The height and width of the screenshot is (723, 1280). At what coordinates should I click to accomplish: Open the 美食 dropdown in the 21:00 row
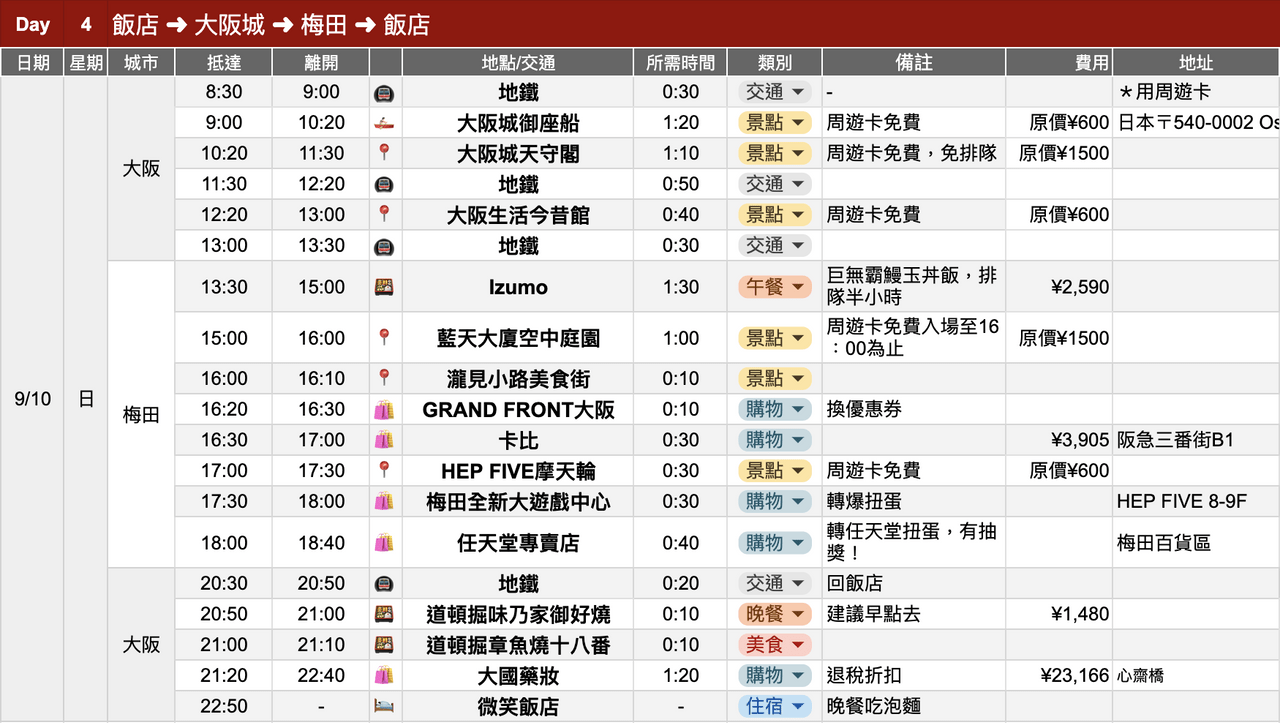tap(798, 645)
